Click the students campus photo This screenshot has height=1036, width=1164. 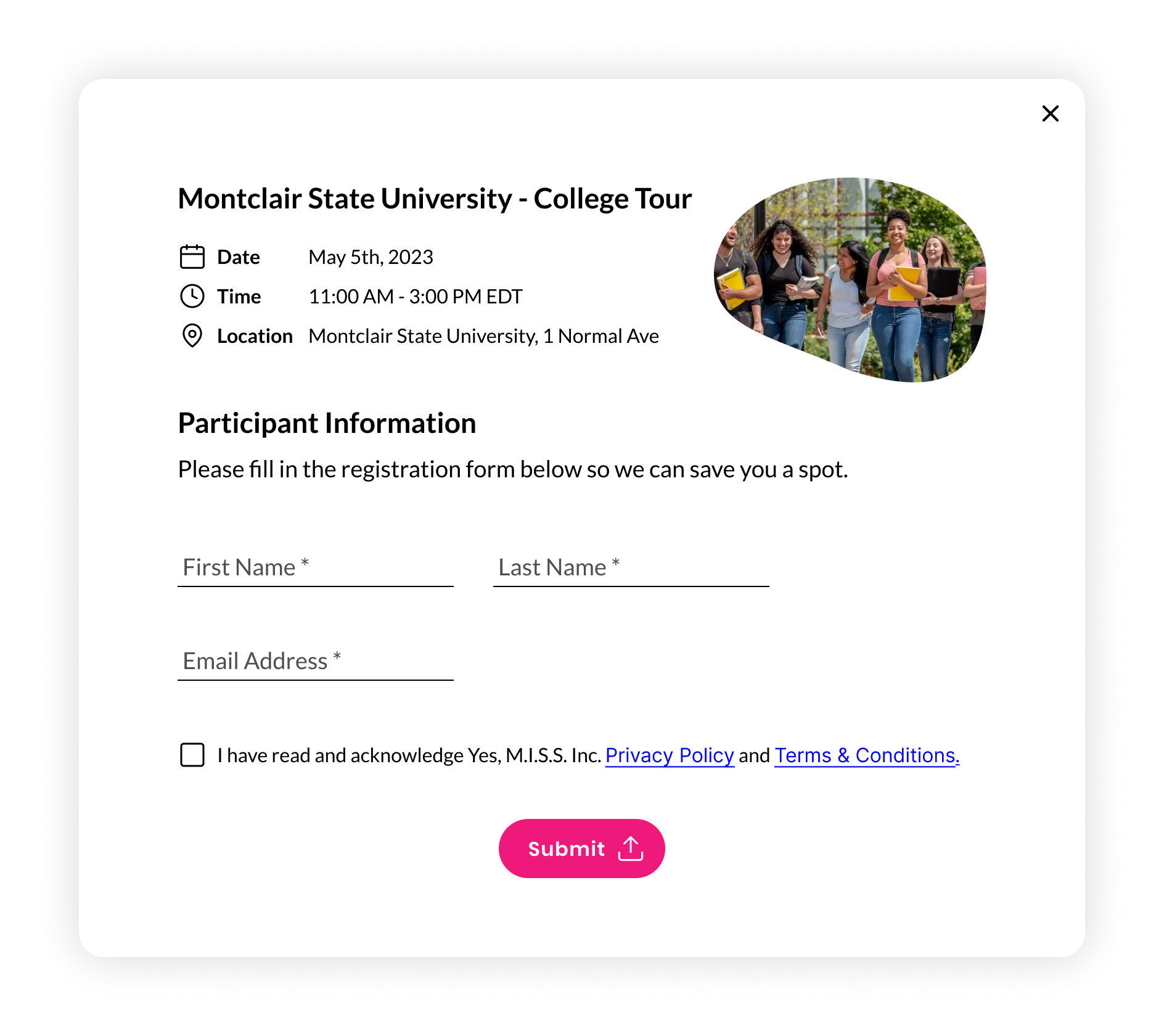(x=850, y=280)
